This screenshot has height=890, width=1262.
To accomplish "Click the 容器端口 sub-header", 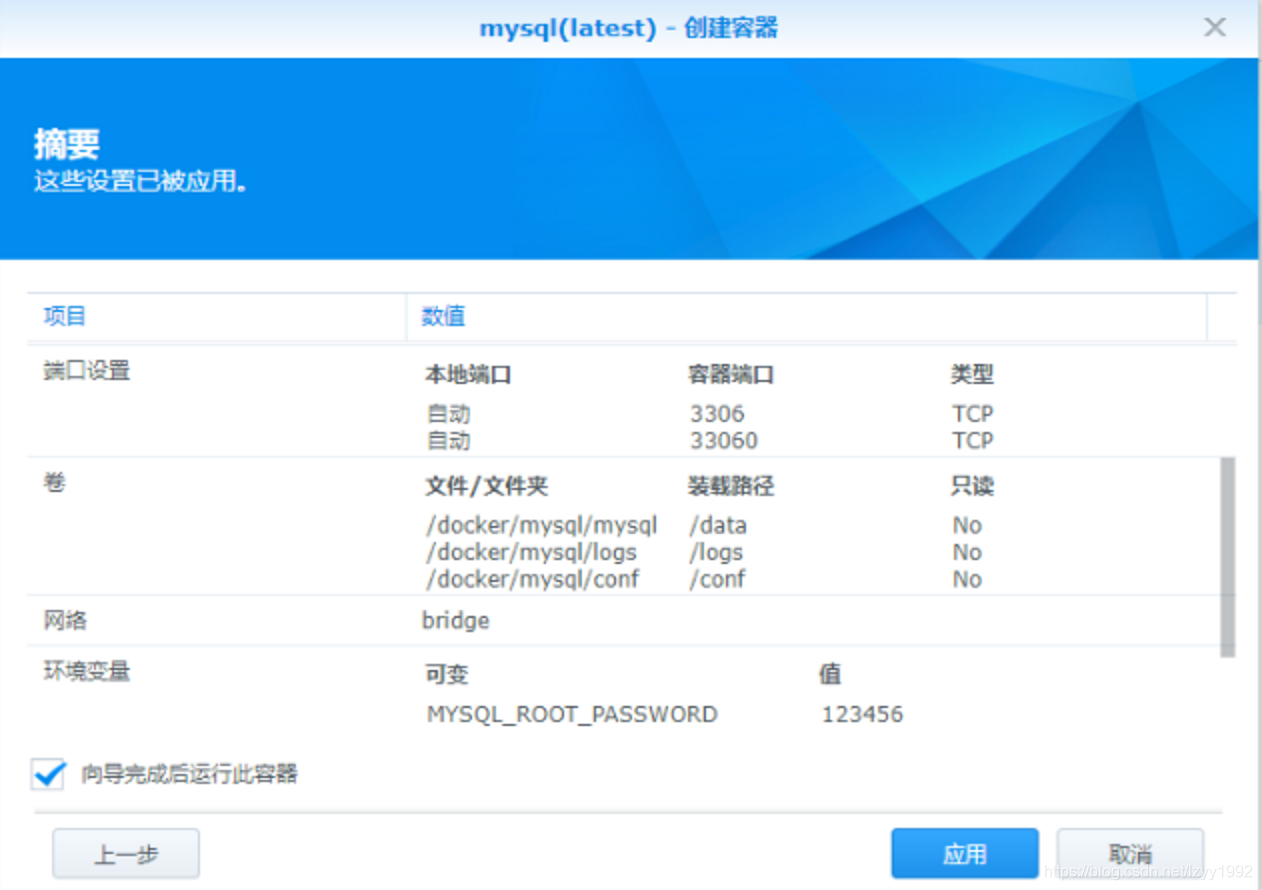I will pos(732,375).
